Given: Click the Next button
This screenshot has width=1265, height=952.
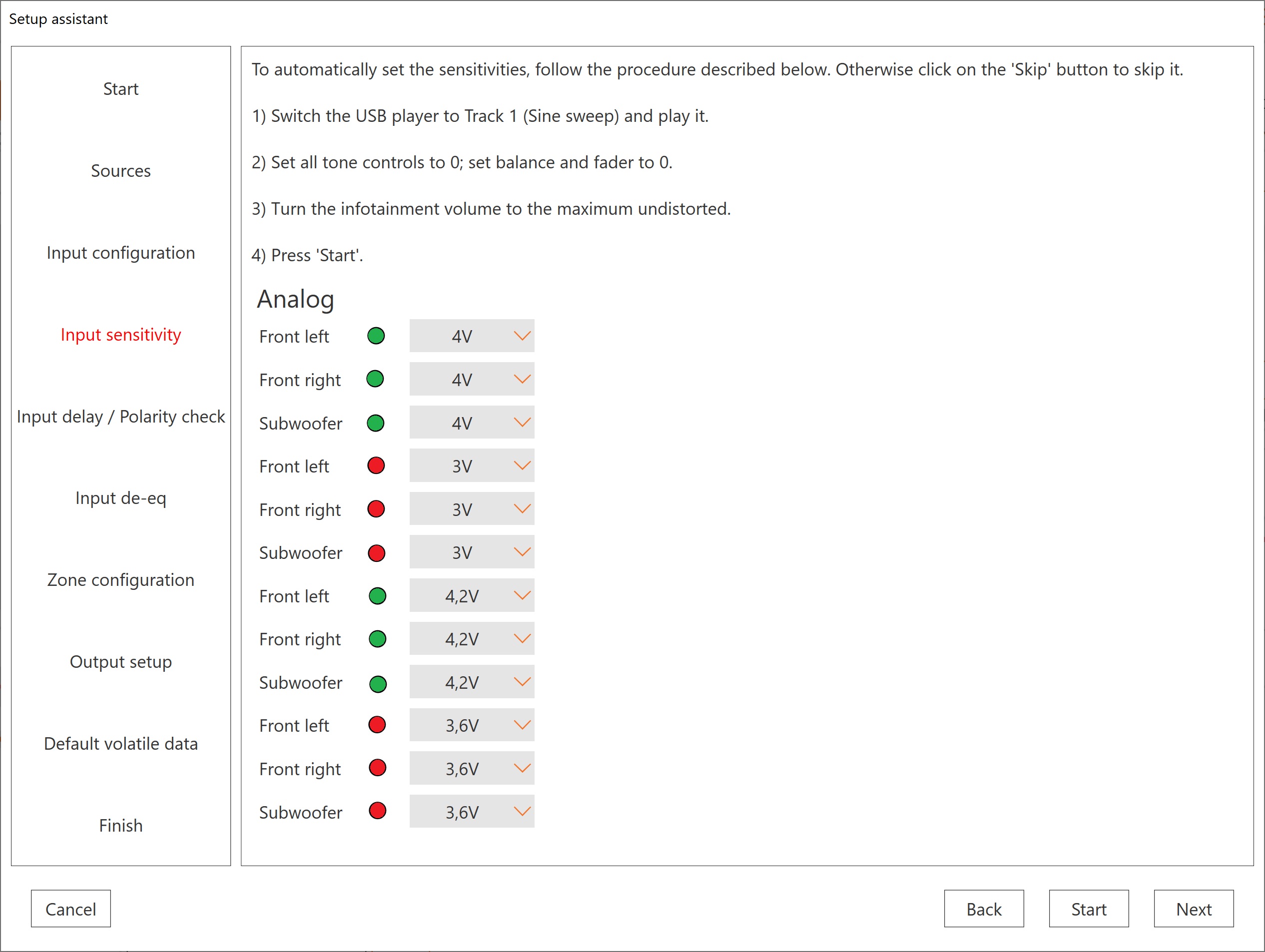Looking at the screenshot, I should click(x=1193, y=909).
